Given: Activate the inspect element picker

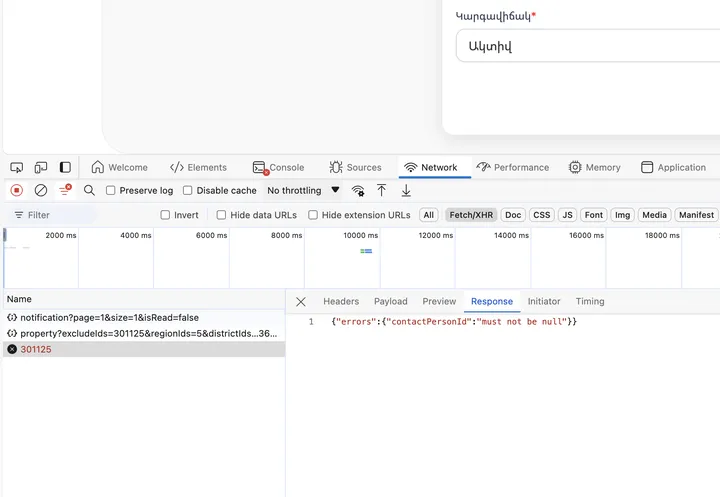Looking at the screenshot, I should click(x=17, y=167).
